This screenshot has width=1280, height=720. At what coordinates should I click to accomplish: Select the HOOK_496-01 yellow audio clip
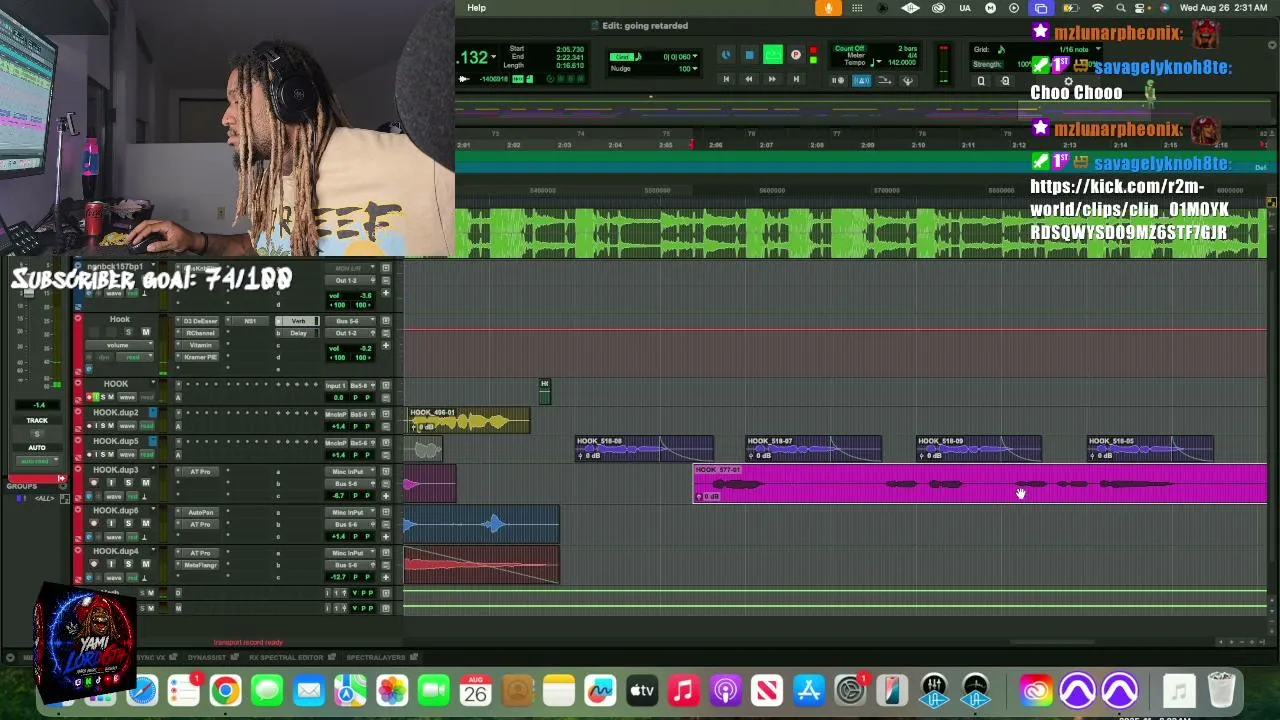(x=469, y=421)
